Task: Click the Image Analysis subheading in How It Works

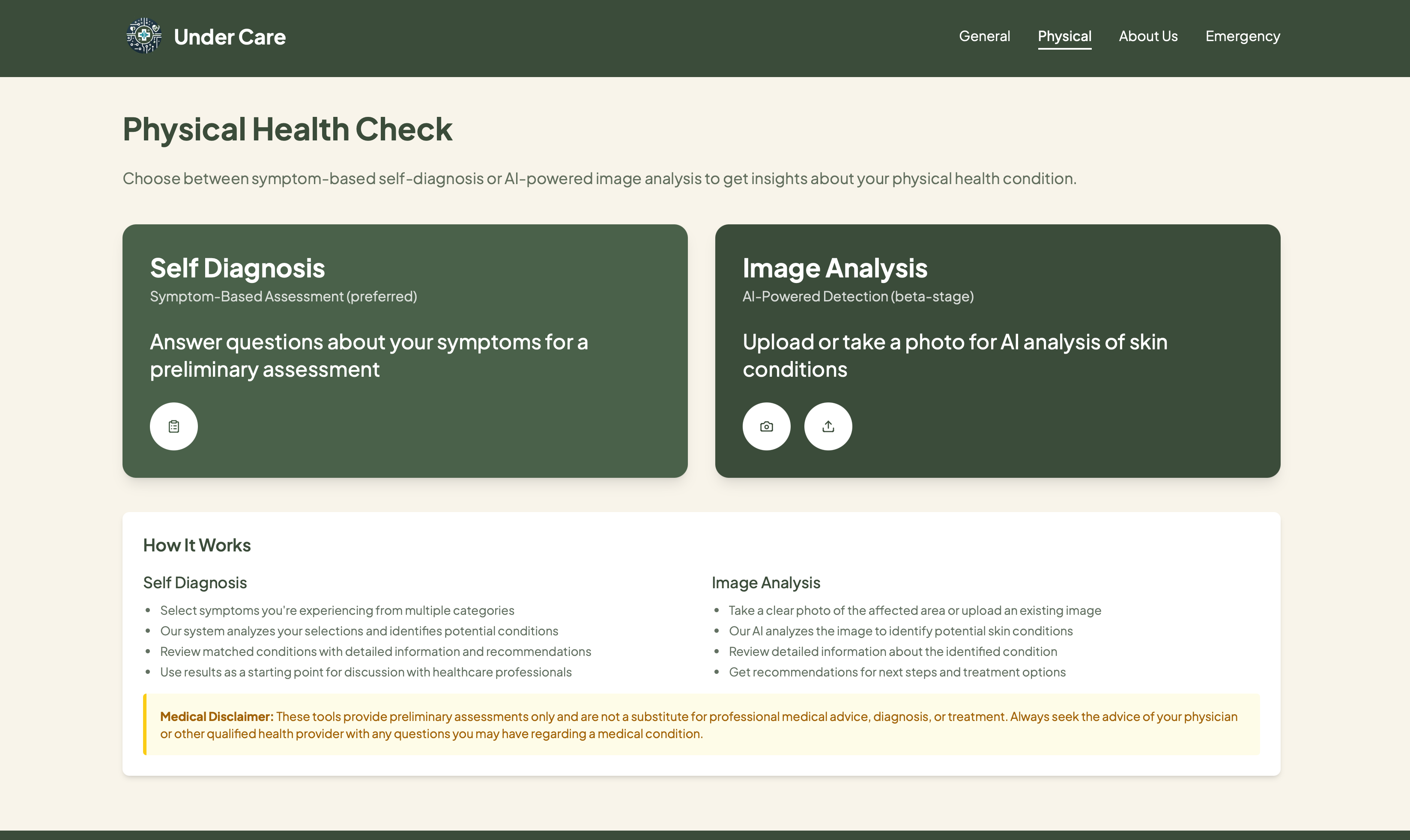Action: [765, 582]
